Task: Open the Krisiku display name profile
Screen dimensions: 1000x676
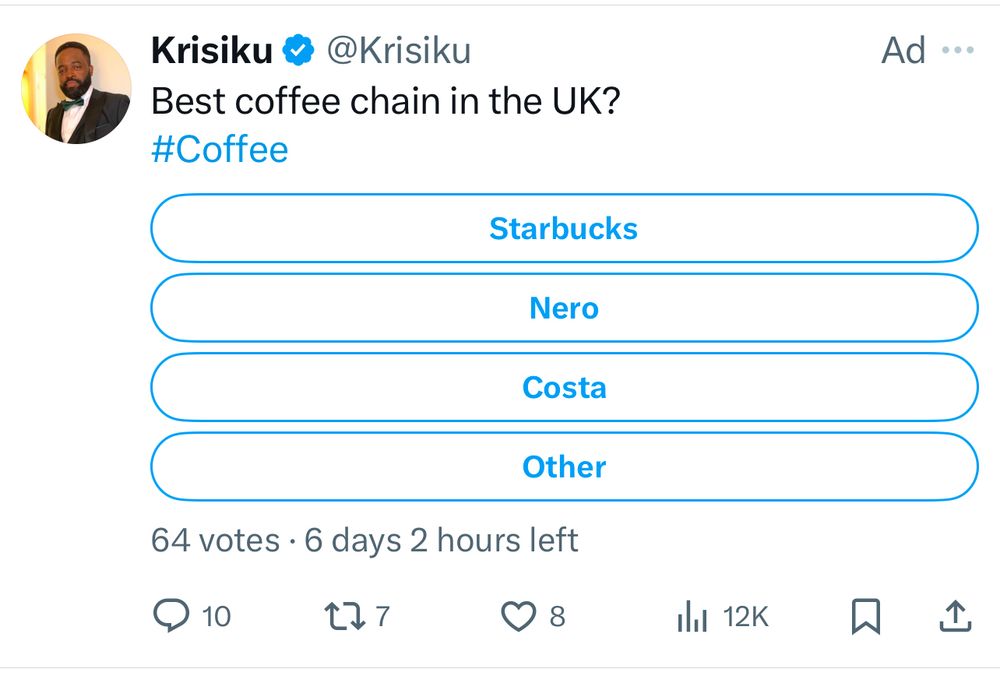Action: 212,50
